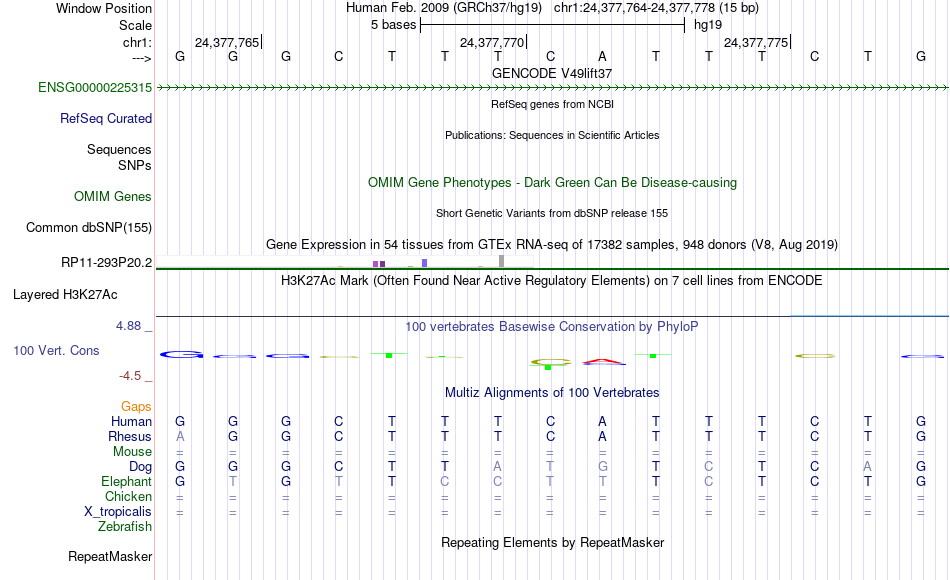Screen dimensions: 950x580
Task: Select the Gaps row label
Action: click(136, 406)
